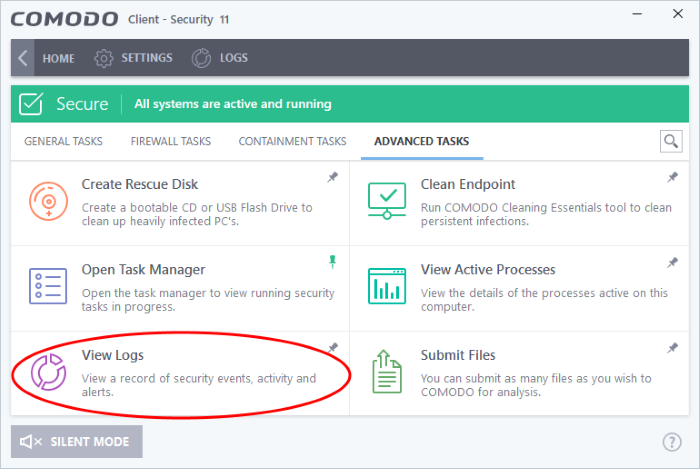Go to HOME in the top bar
700x469 pixels.
tap(58, 58)
